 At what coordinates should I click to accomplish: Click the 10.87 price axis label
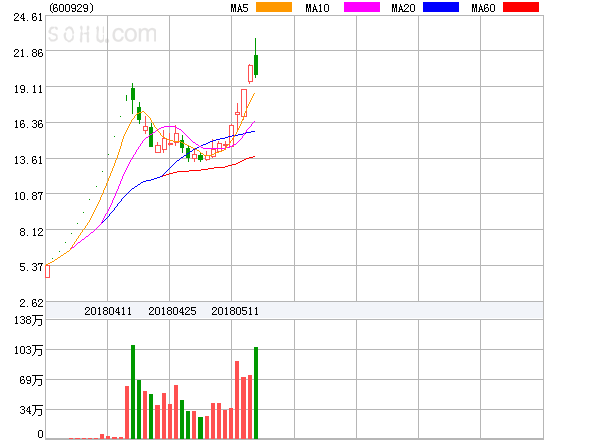[x=28, y=196]
